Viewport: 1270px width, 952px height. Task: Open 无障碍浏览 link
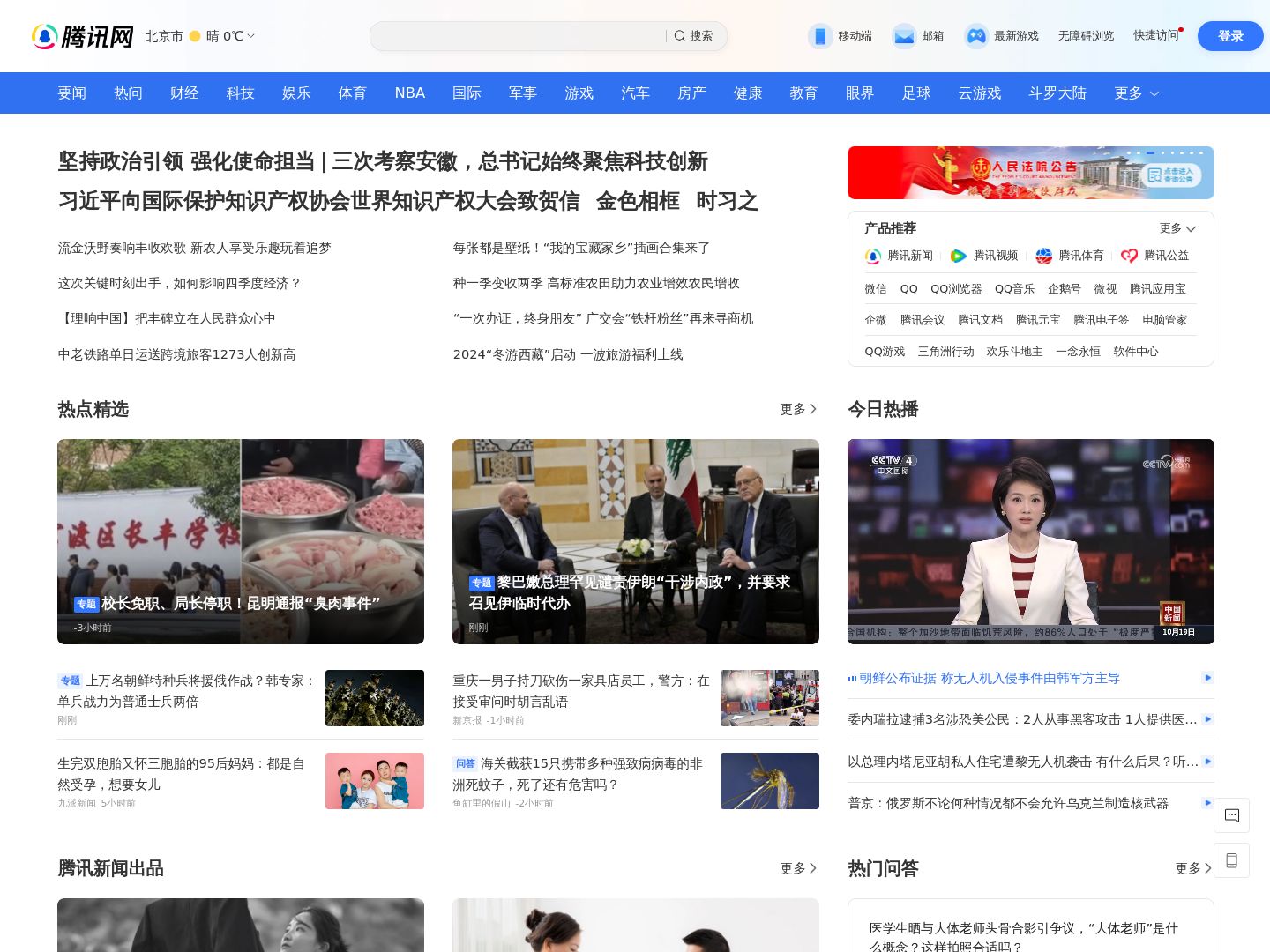tap(1087, 36)
